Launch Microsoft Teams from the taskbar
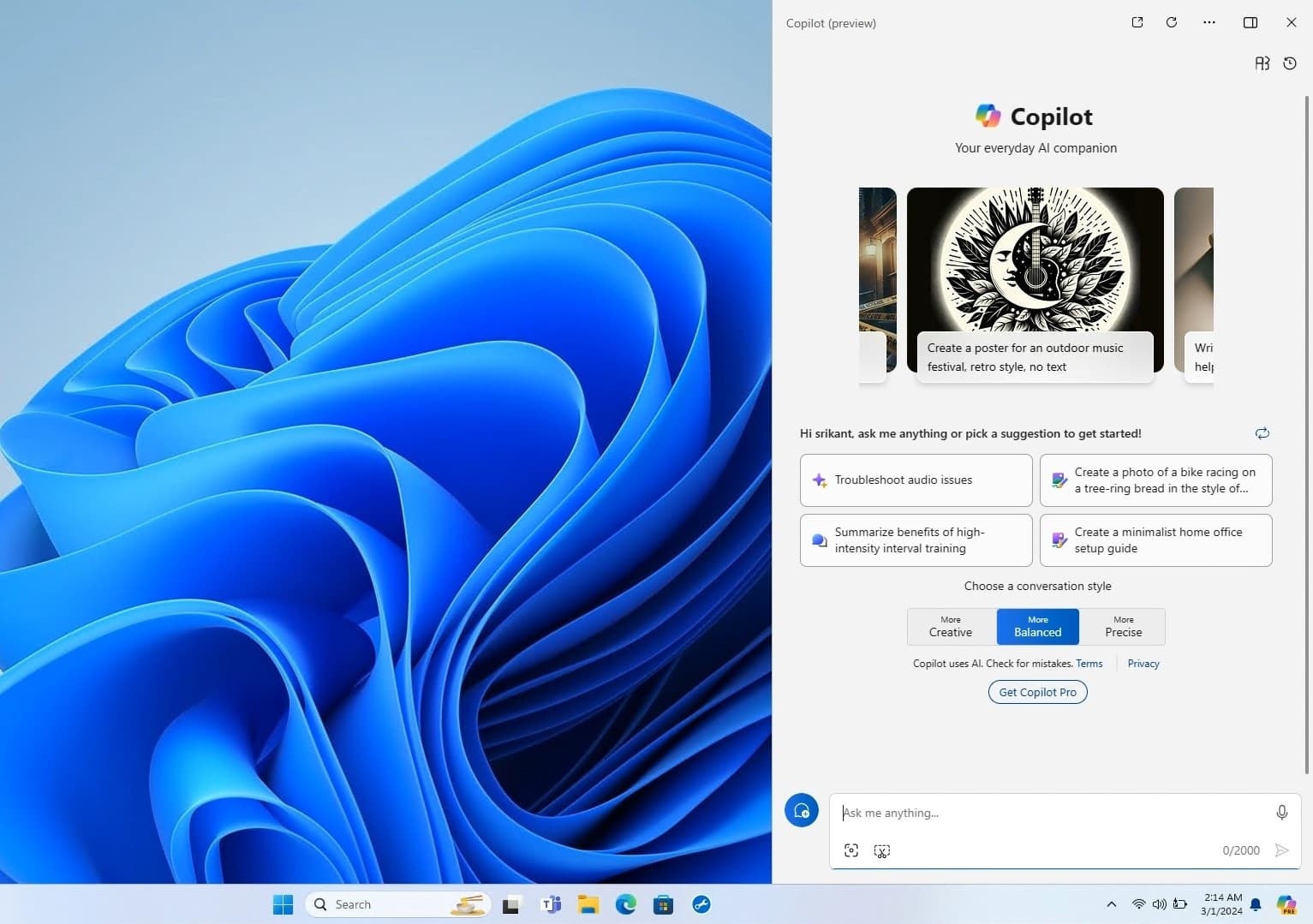1313x924 pixels. click(552, 904)
